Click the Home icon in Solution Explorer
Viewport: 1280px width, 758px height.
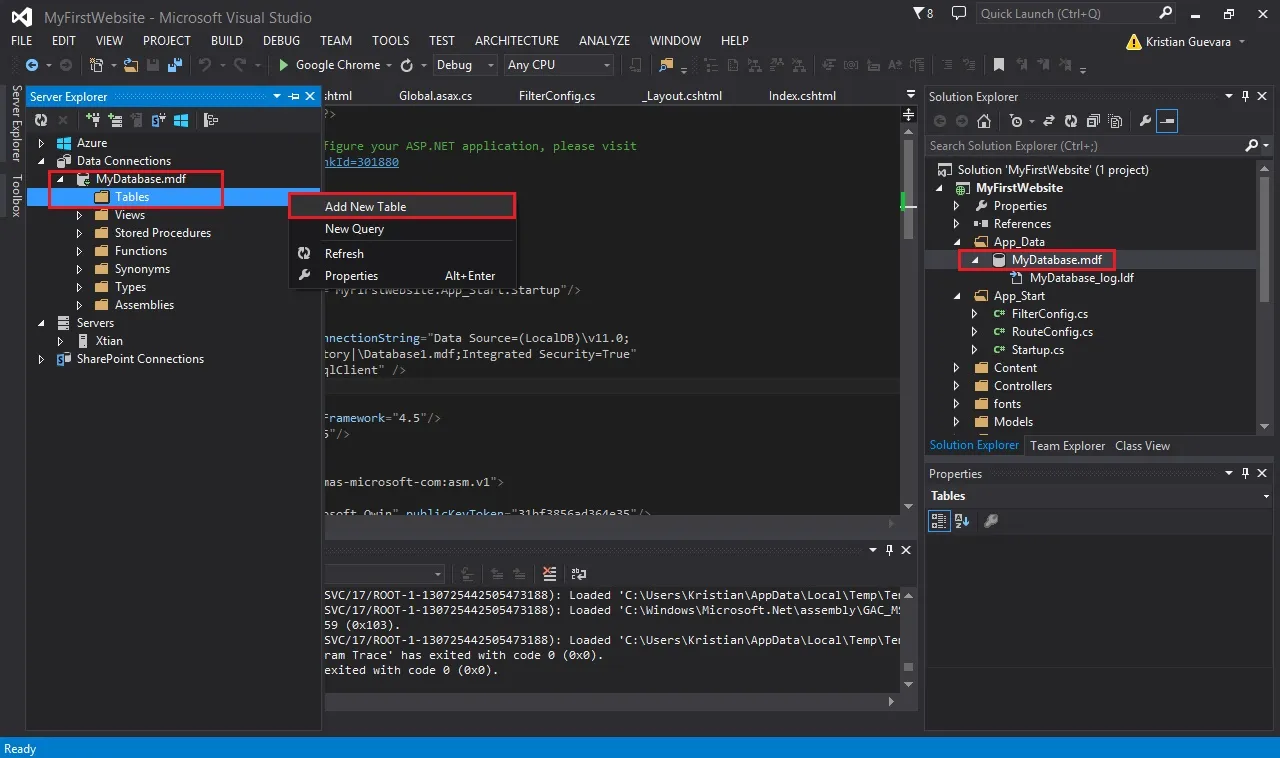point(984,121)
